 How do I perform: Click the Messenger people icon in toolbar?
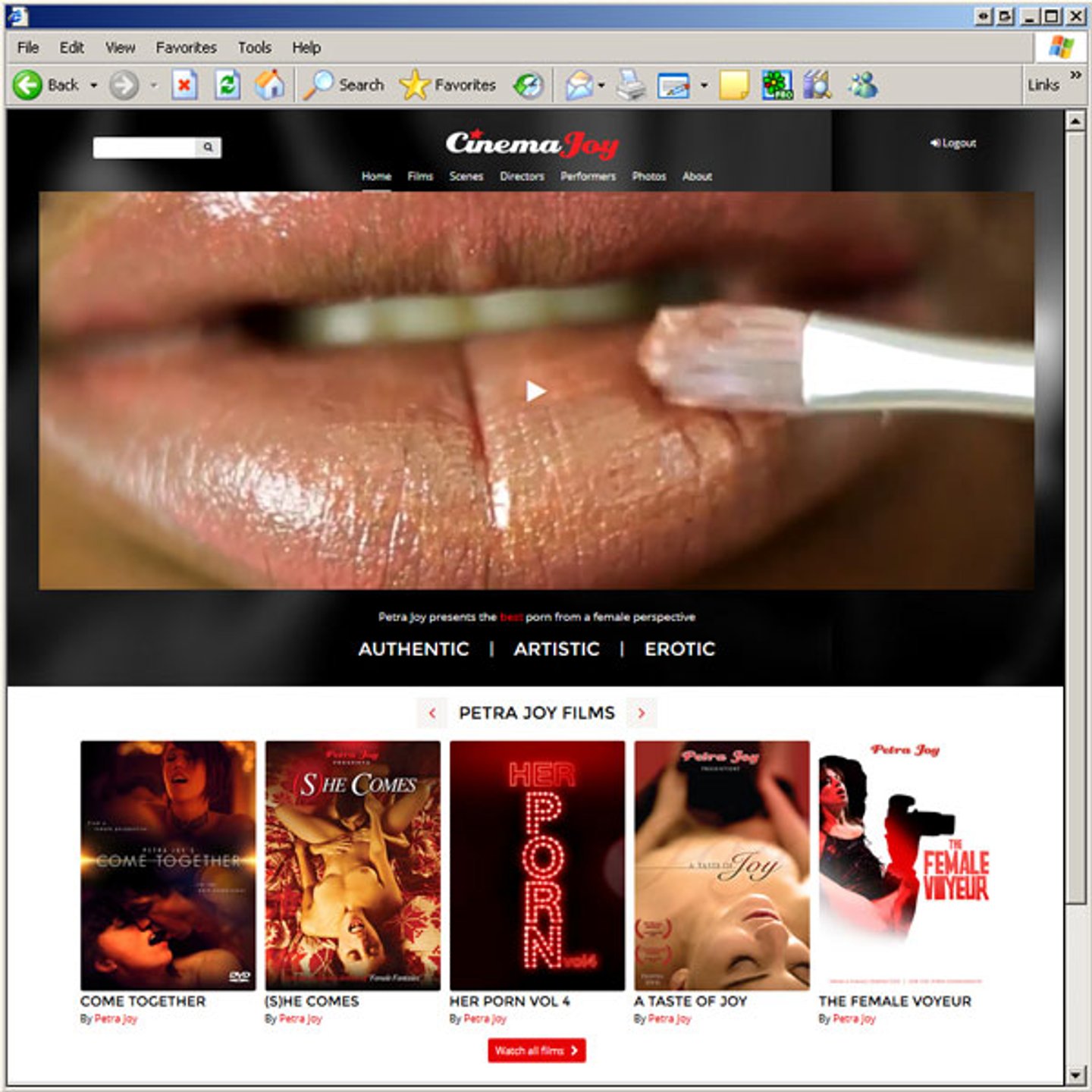pyautogui.click(x=862, y=85)
